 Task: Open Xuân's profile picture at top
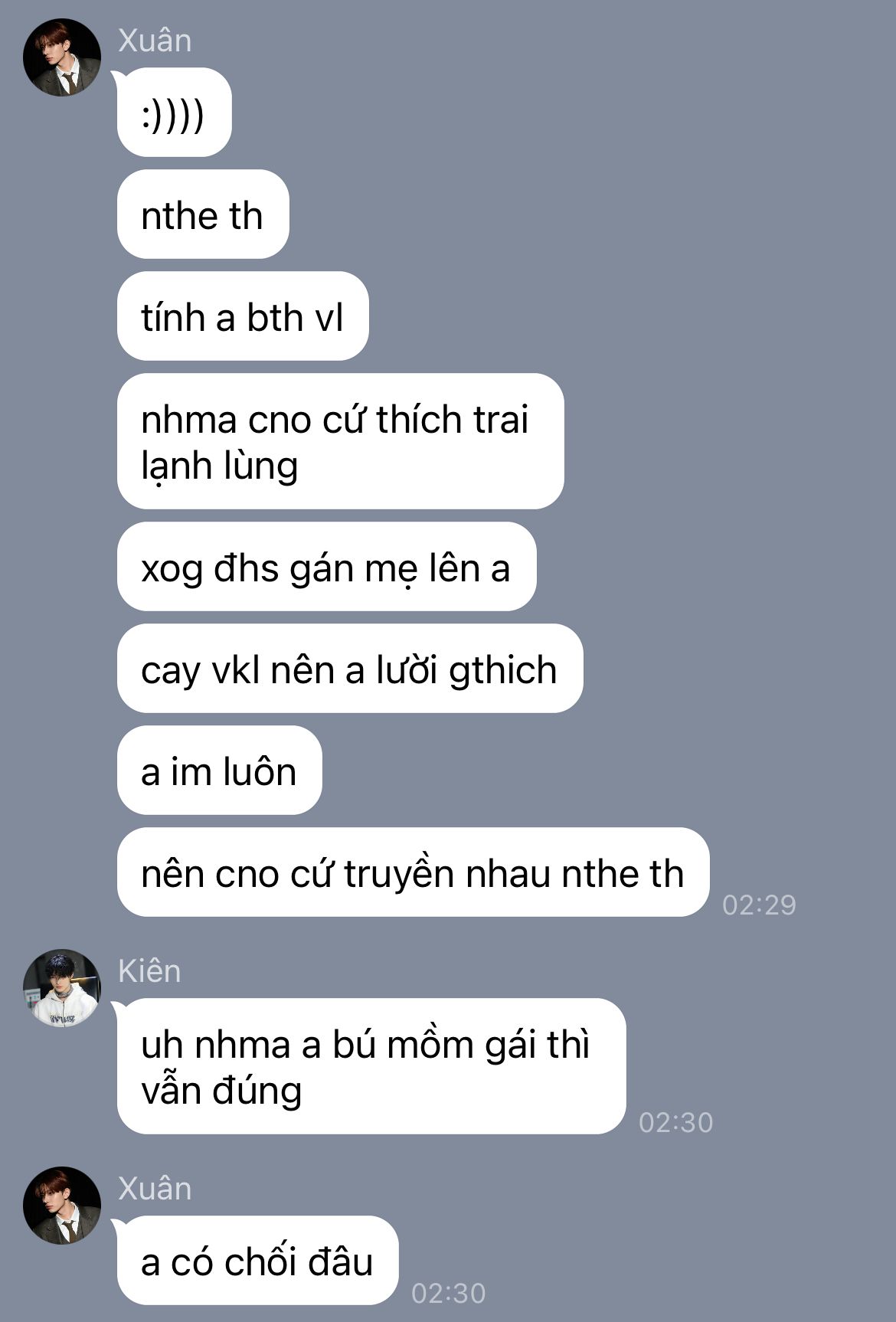[62, 57]
